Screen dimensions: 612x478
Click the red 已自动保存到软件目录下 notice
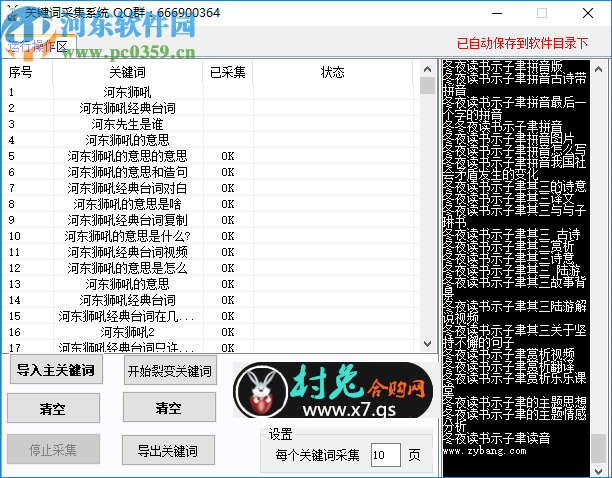click(522, 43)
